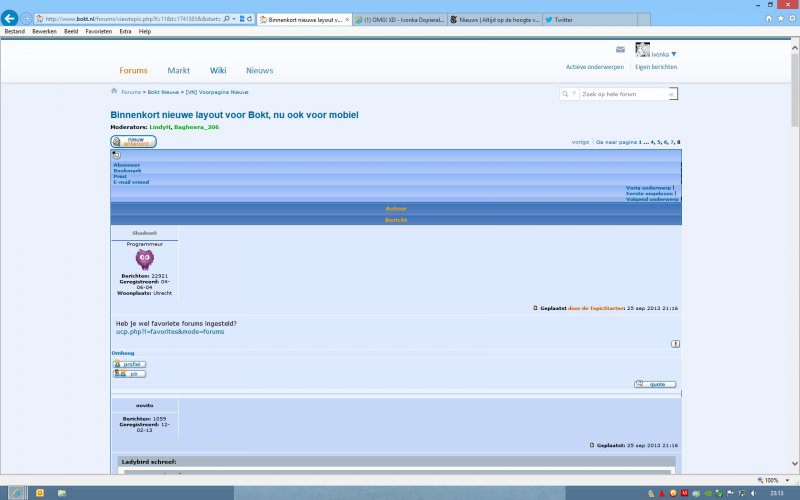
Task: Refresh the page with the reload icon
Action: (249, 19)
